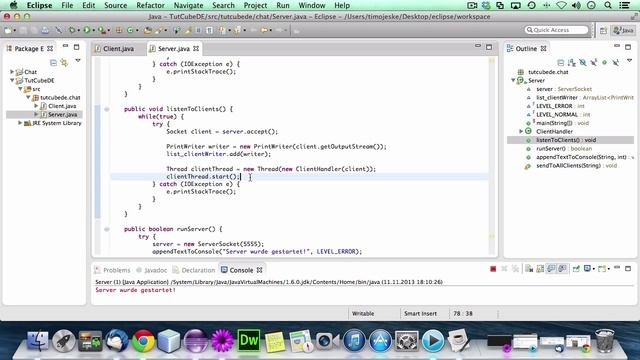Toggle Sort alphabetically in Outline view

571,62
